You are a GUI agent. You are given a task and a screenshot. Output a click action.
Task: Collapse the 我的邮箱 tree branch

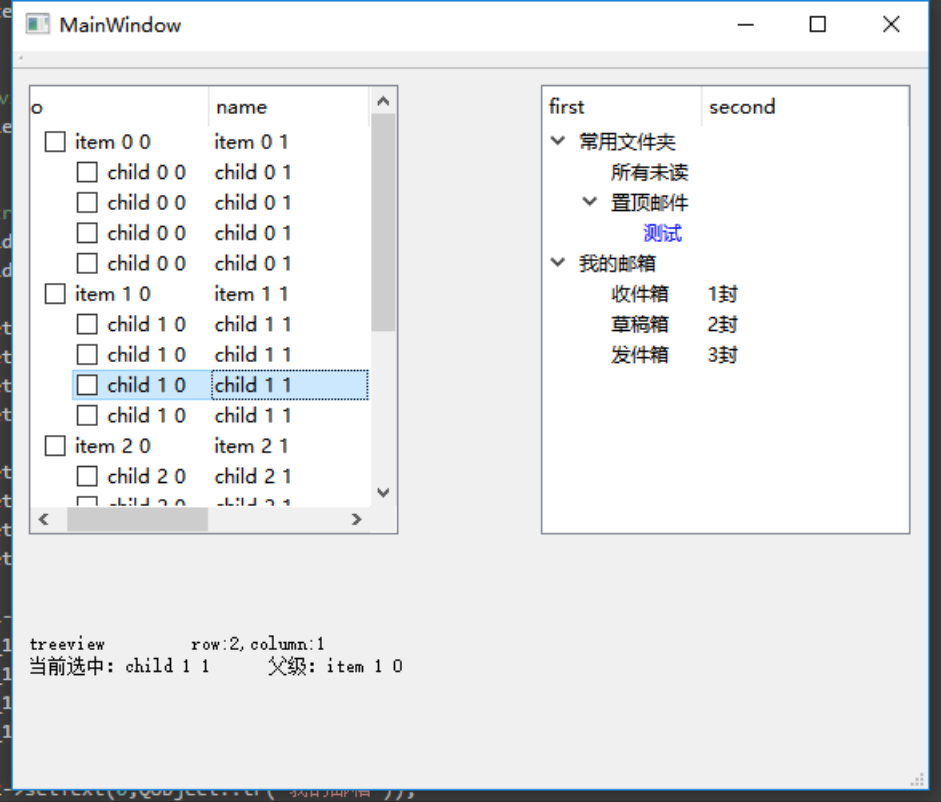point(558,264)
